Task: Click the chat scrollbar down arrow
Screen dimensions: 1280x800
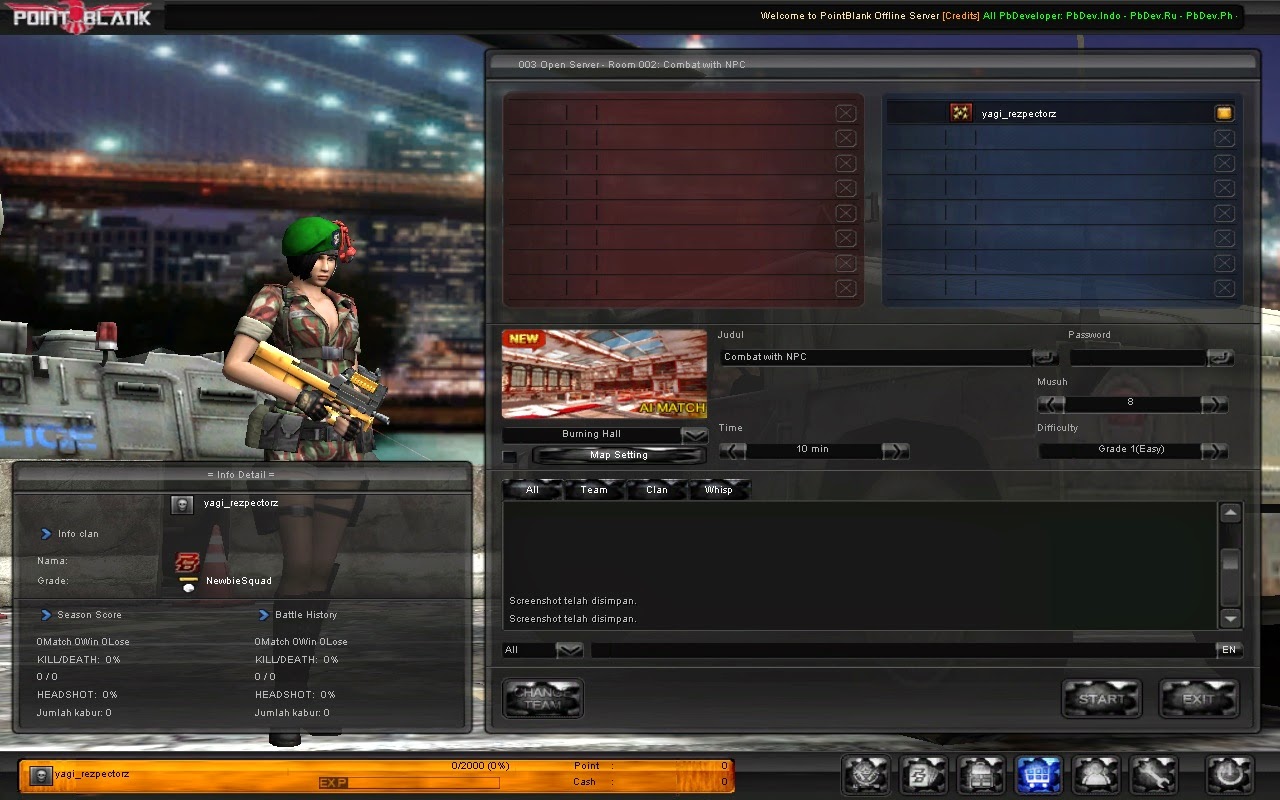Action: (x=1230, y=618)
